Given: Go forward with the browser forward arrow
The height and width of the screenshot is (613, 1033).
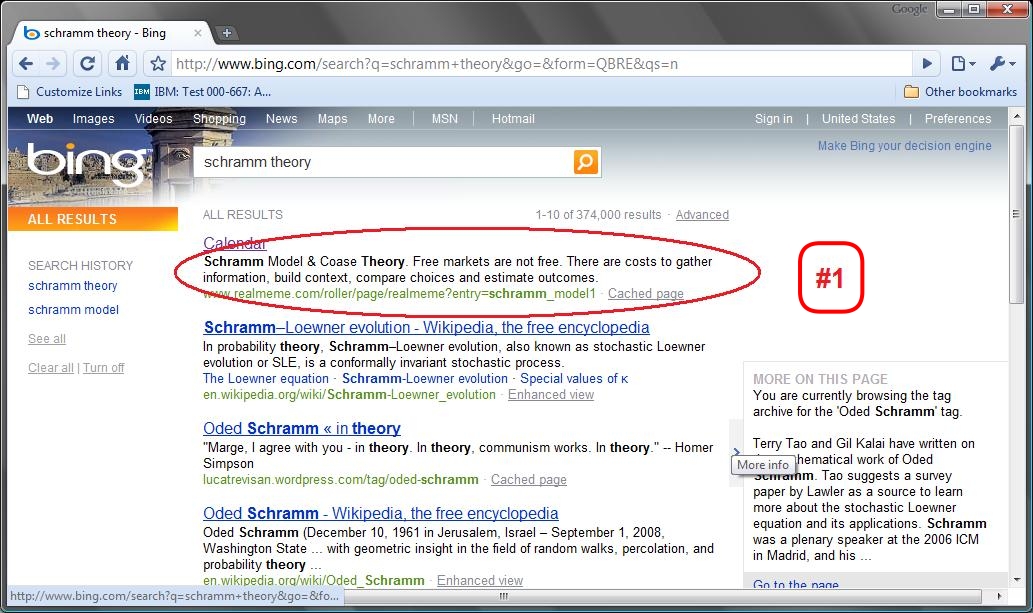Looking at the screenshot, I should [53, 64].
